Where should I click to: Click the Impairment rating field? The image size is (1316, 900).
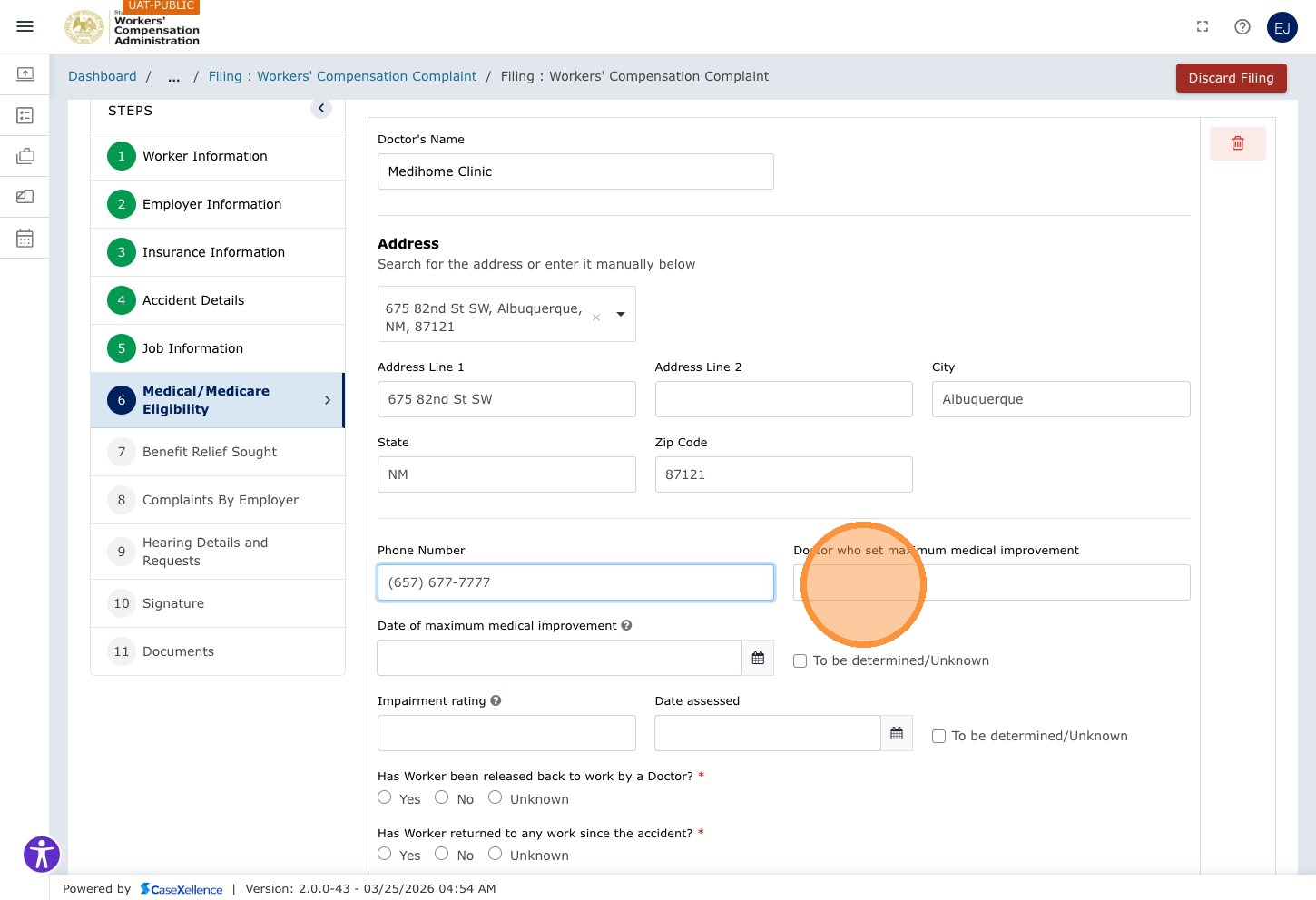[x=506, y=733]
